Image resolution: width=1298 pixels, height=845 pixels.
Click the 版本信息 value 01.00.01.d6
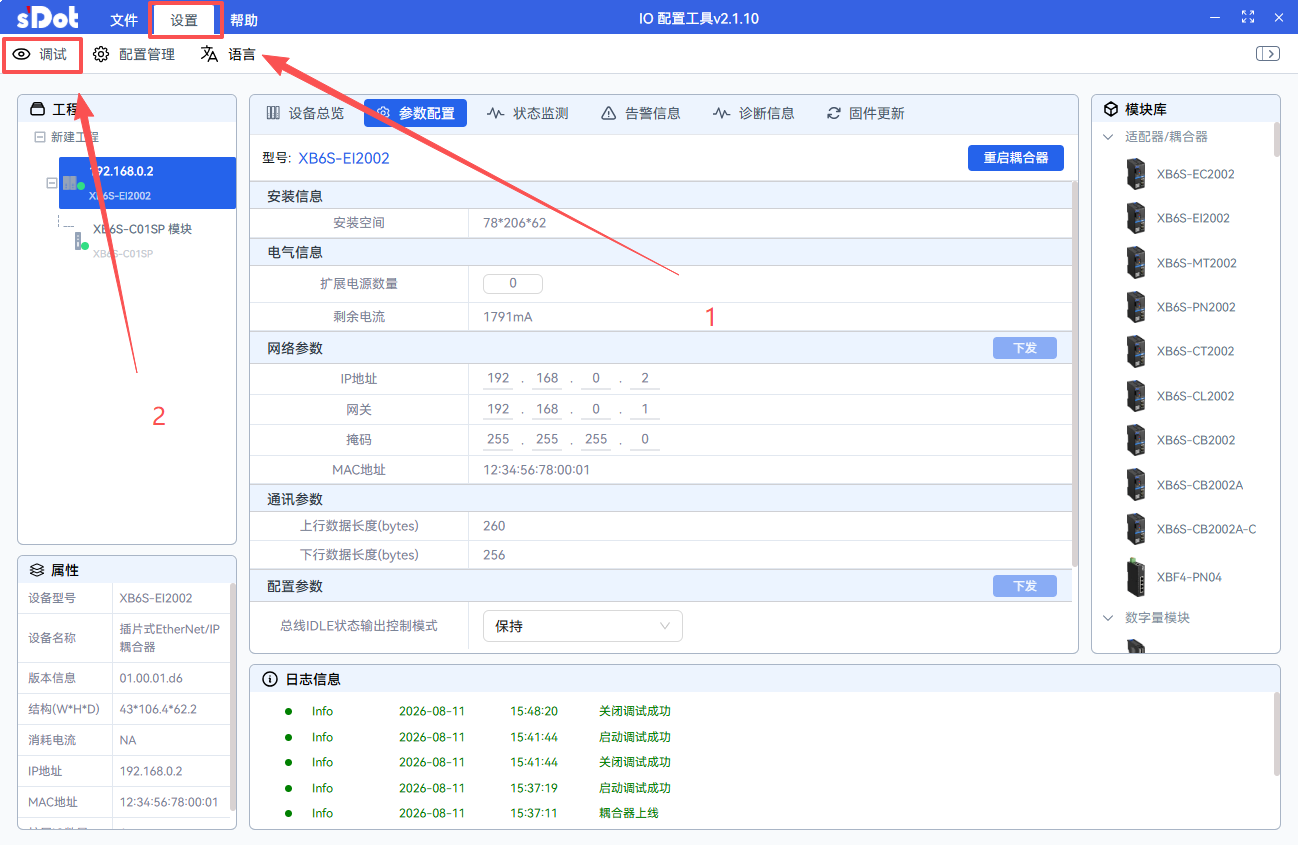(x=151, y=678)
